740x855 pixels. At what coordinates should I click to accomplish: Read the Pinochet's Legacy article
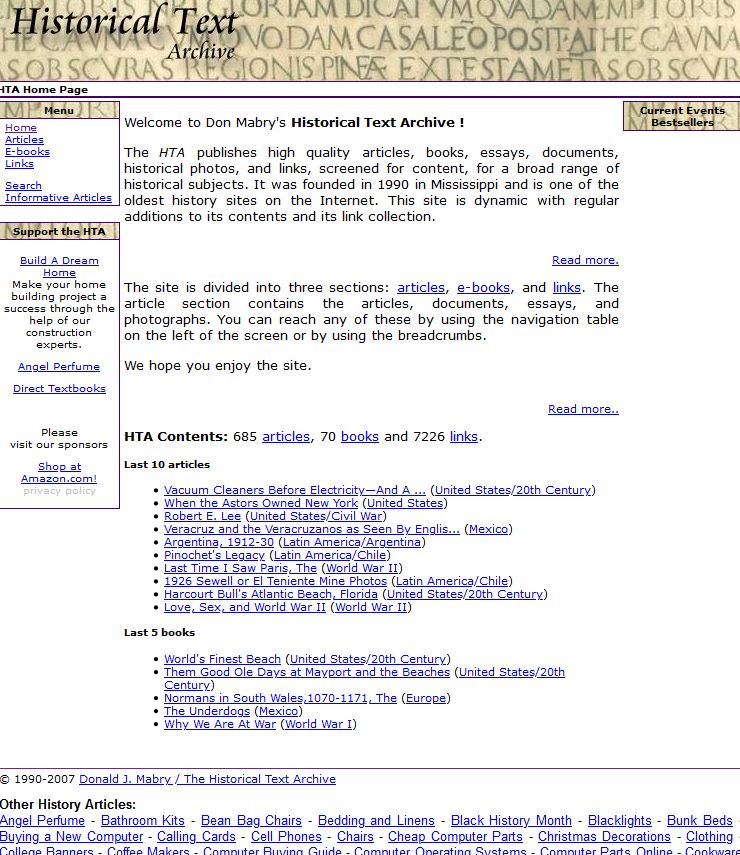(214, 555)
